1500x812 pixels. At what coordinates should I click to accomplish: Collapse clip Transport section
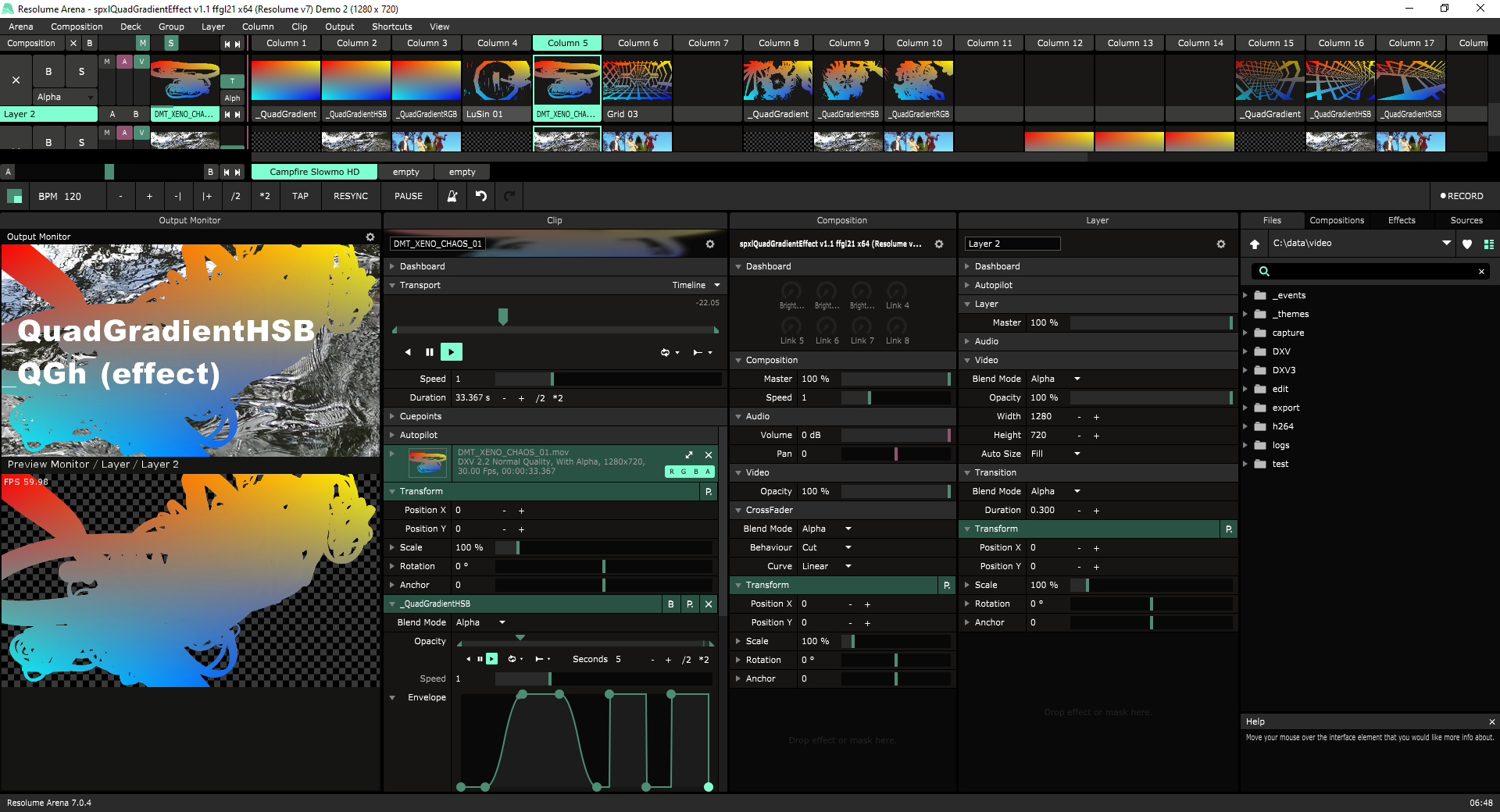coord(393,285)
